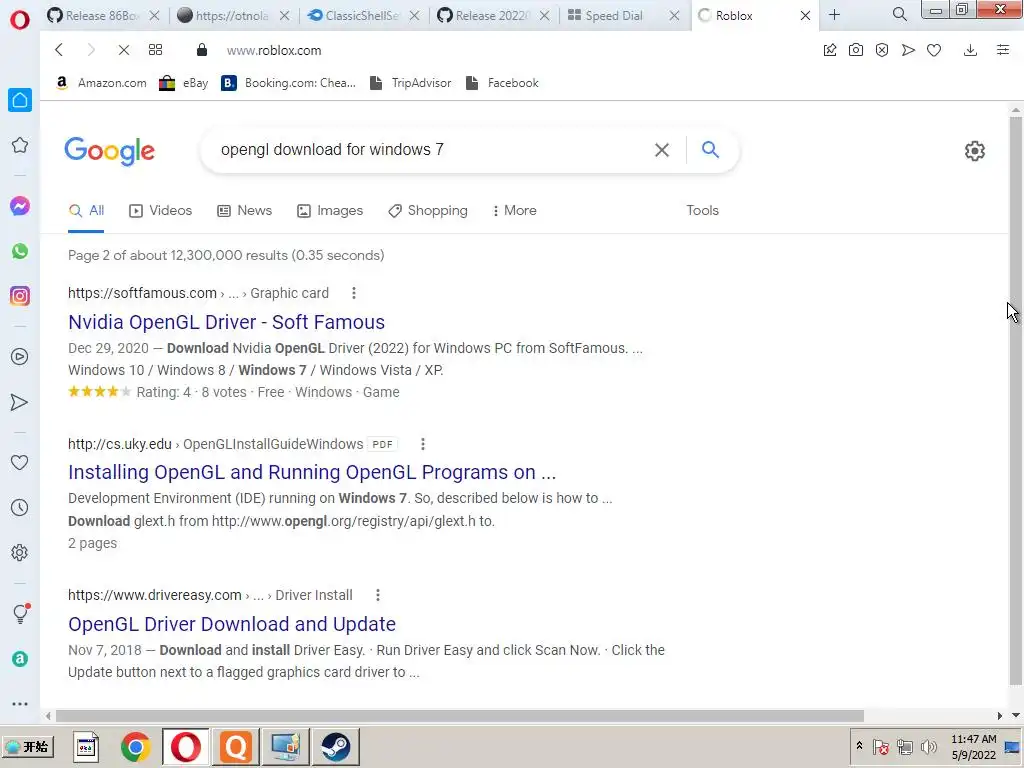The height and width of the screenshot is (768, 1024).
Task: Open OpenGL Driver Download and Update link
Action: 232,624
